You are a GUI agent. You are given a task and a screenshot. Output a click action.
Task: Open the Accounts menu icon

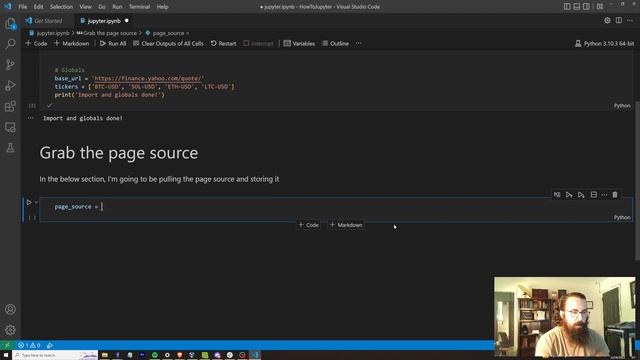tap(10, 309)
